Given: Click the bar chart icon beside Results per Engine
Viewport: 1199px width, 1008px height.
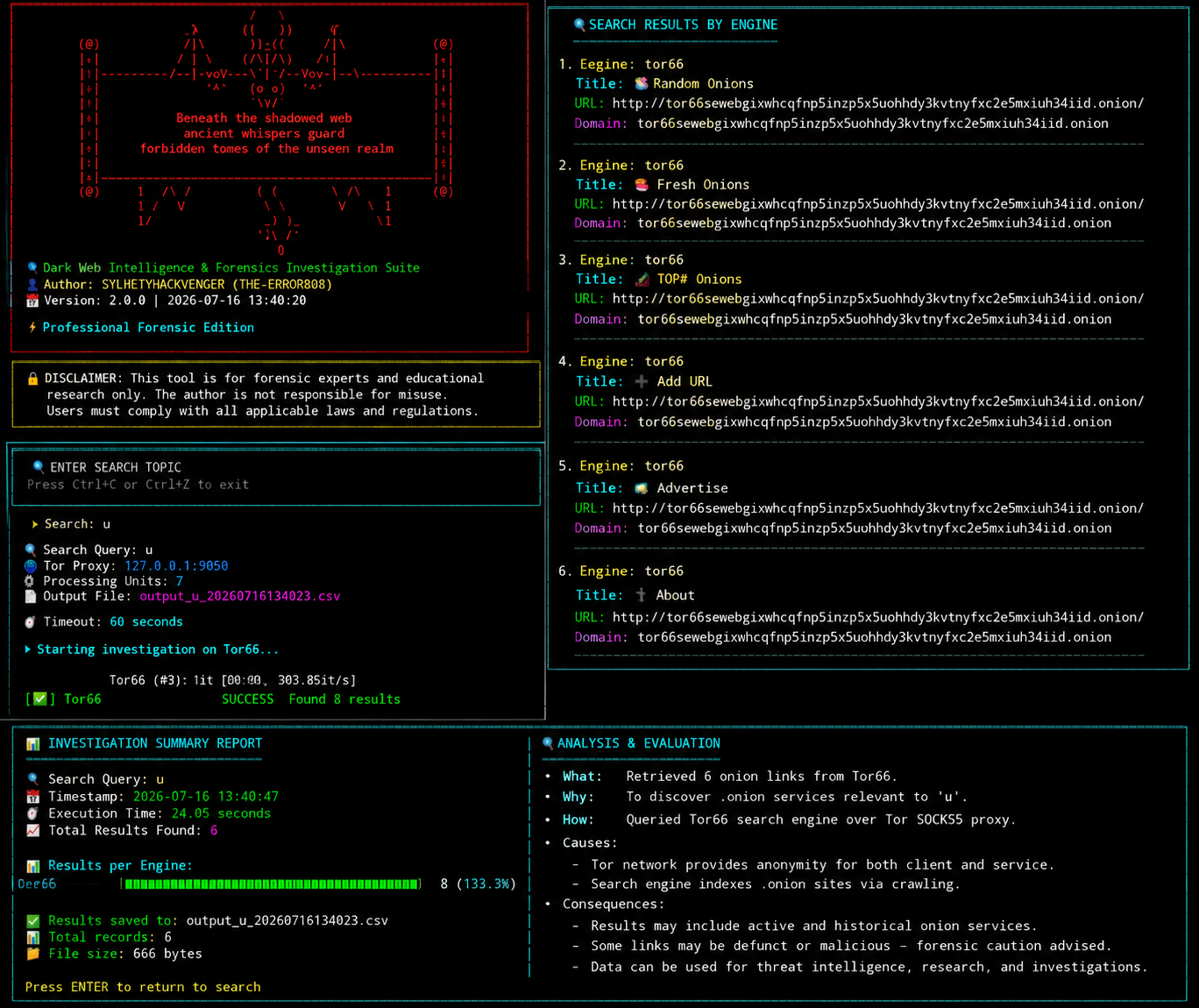Looking at the screenshot, I should (33, 866).
